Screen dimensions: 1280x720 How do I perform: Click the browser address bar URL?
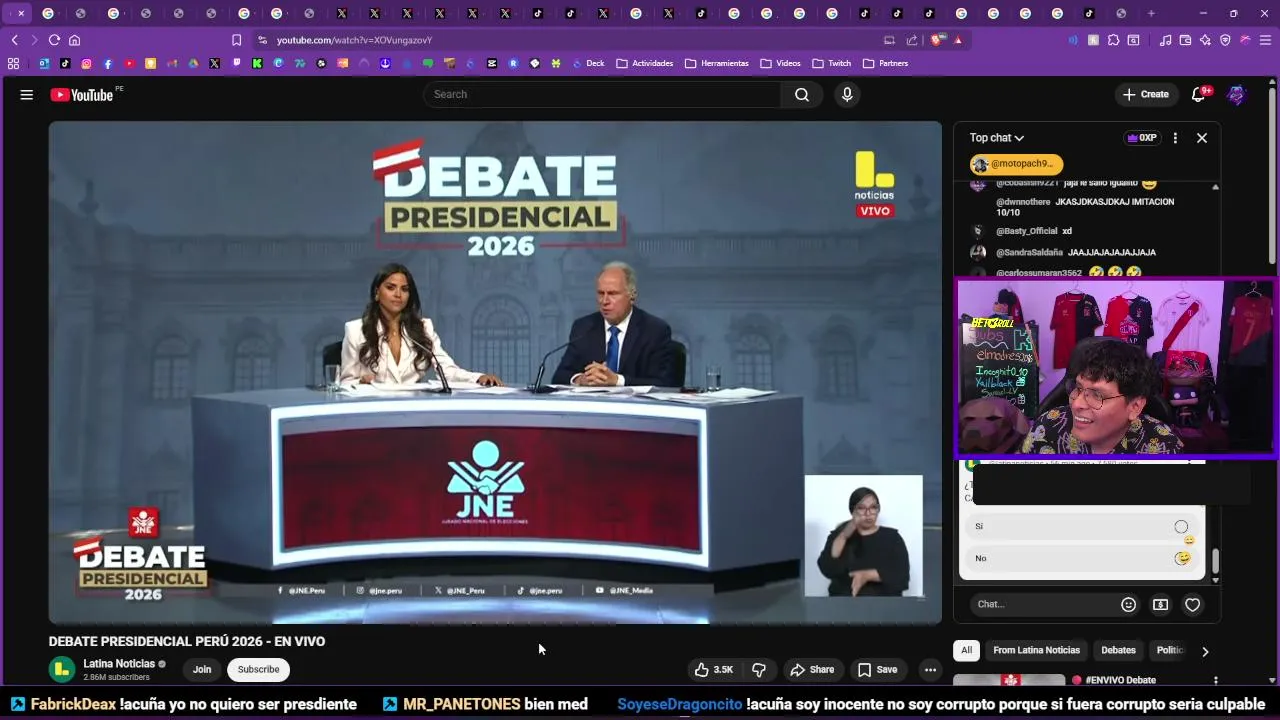click(354, 40)
